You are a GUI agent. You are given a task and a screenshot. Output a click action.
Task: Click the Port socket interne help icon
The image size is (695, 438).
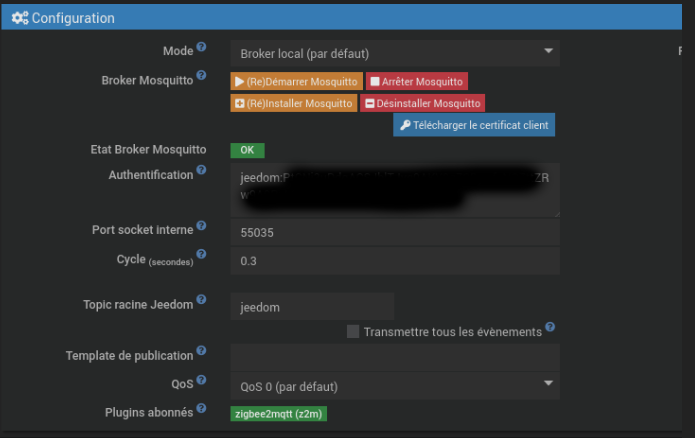pyautogui.click(x=201, y=226)
